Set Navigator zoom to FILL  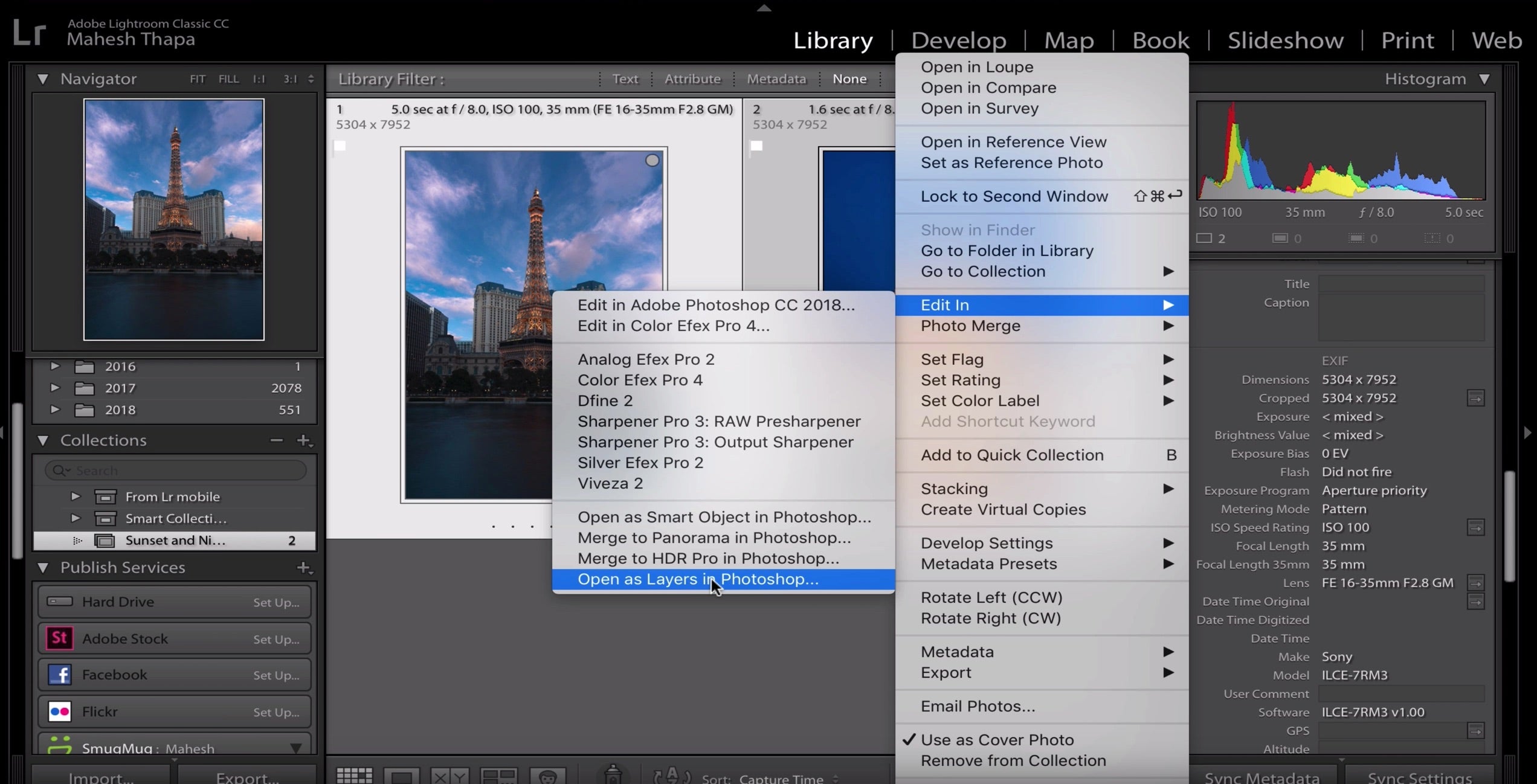pyautogui.click(x=228, y=79)
